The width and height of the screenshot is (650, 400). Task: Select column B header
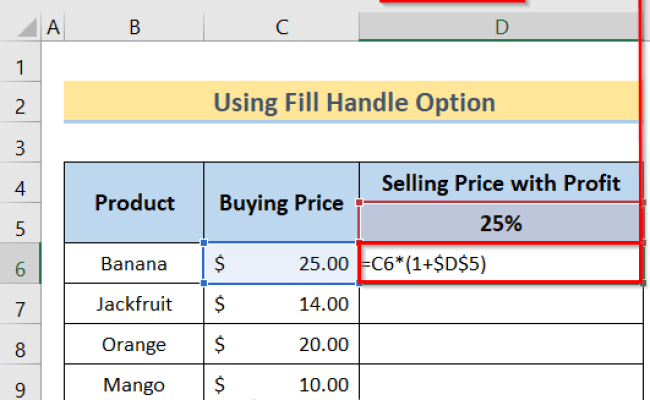coord(134,27)
